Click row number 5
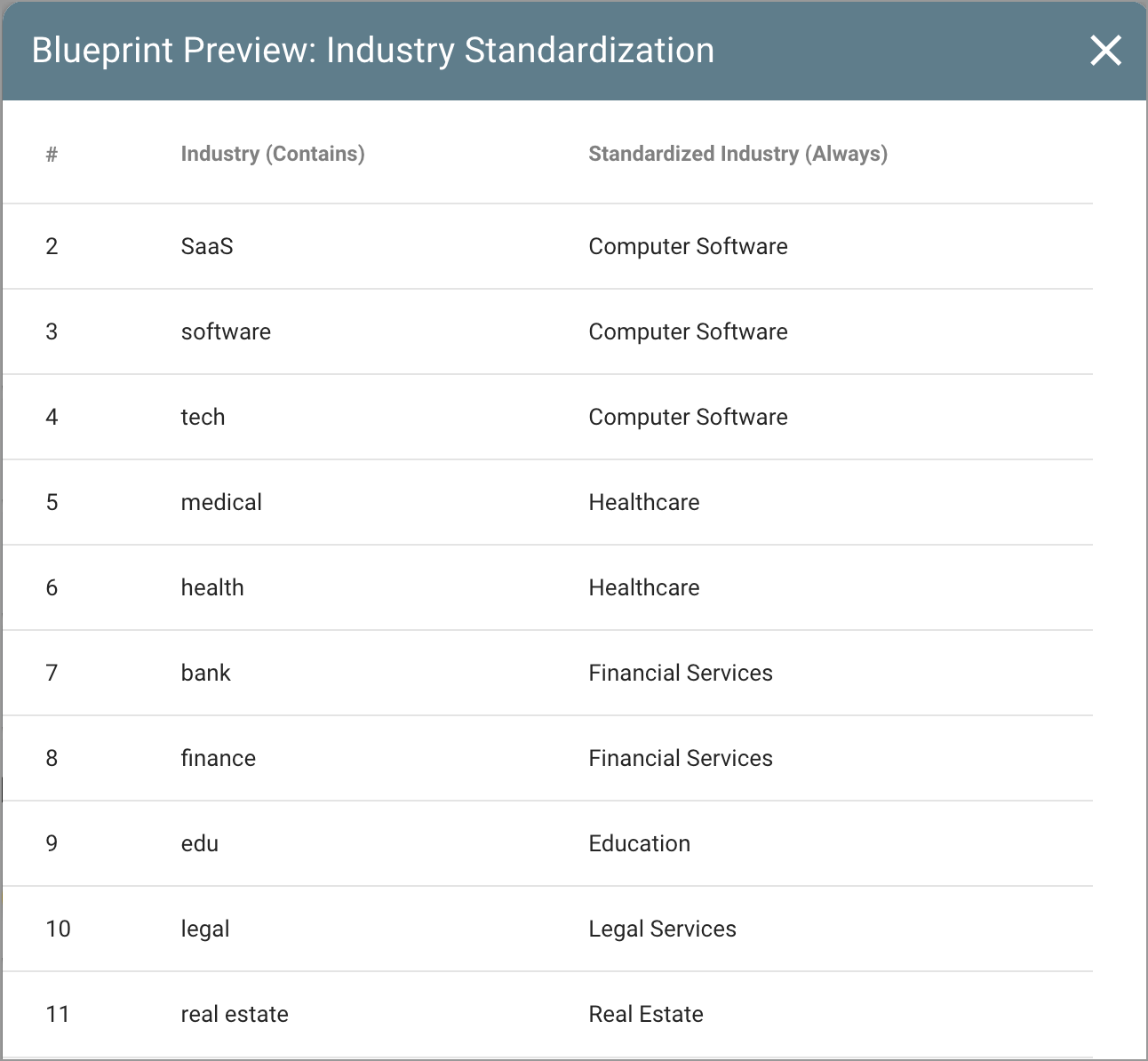Viewport: 1148px width, 1061px height. (52, 502)
